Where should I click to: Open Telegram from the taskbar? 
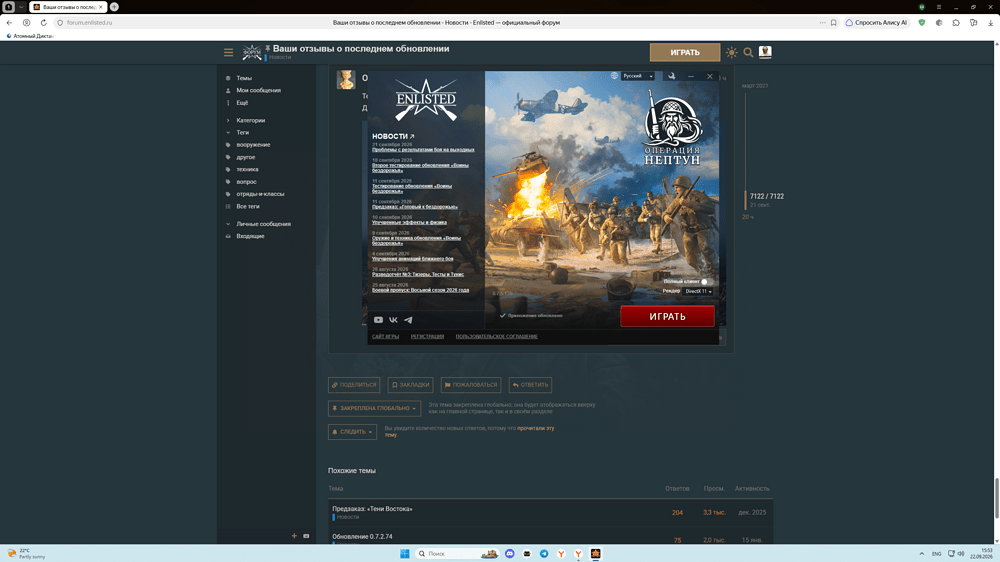(x=544, y=554)
